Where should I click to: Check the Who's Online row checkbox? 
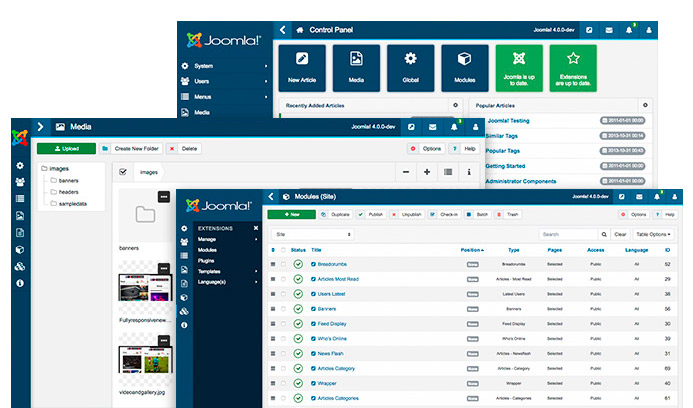(283, 339)
